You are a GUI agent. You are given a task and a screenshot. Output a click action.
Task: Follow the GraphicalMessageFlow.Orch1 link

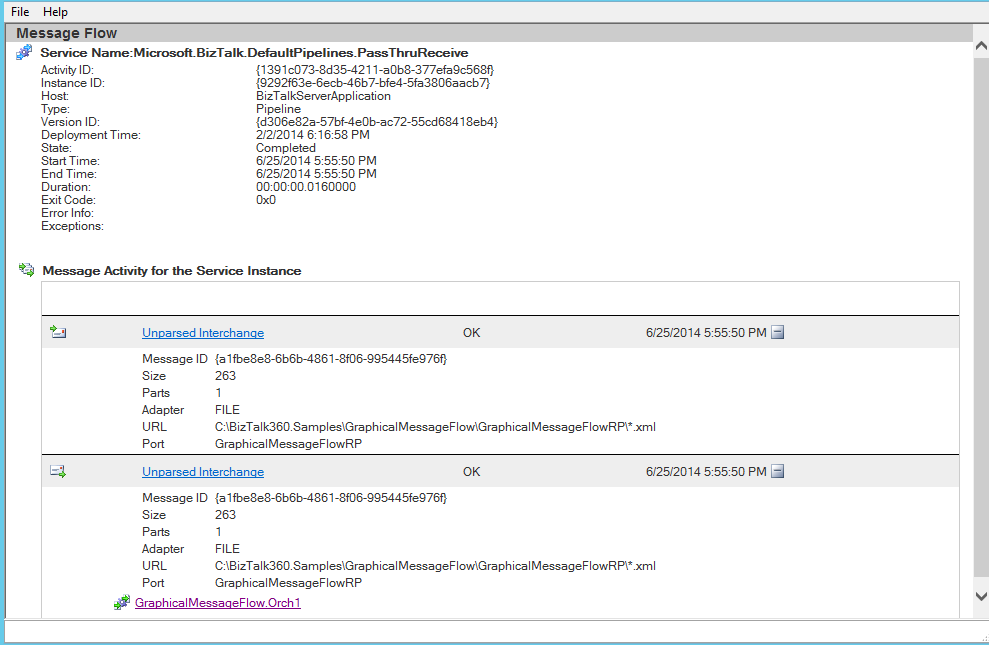(x=218, y=603)
